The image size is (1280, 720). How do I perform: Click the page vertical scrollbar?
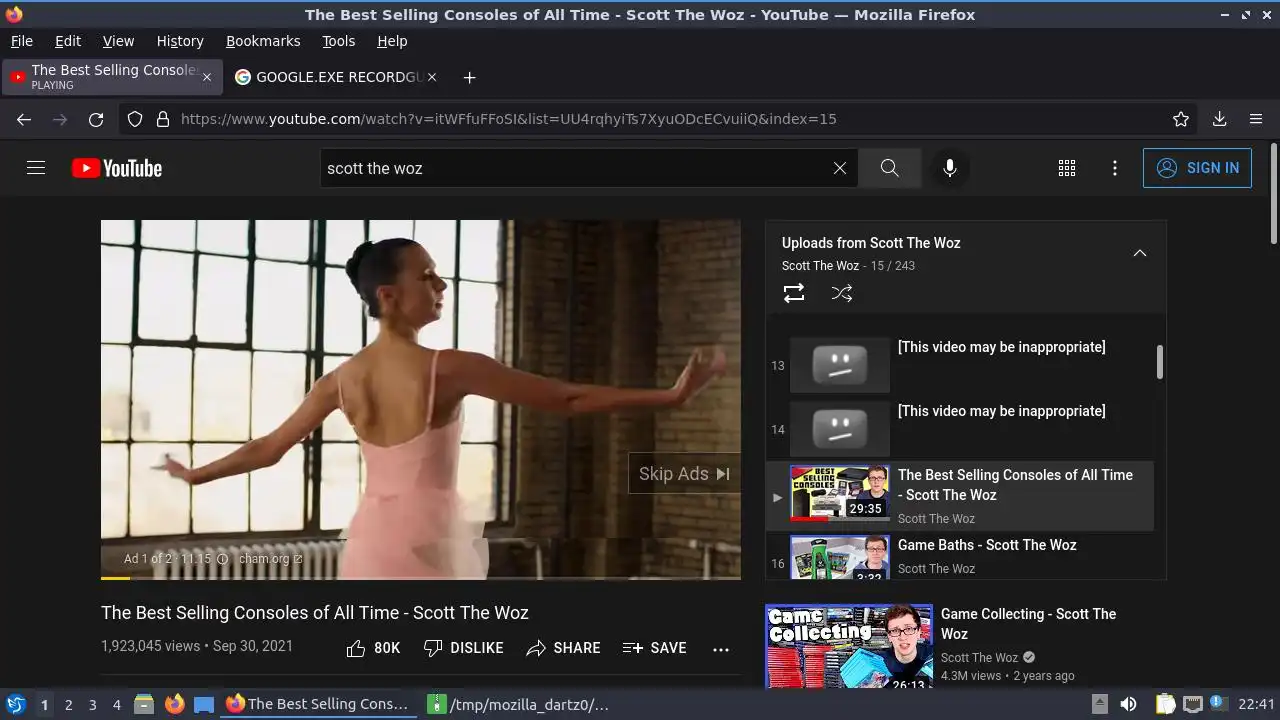pyautogui.click(x=1273, y=193)
